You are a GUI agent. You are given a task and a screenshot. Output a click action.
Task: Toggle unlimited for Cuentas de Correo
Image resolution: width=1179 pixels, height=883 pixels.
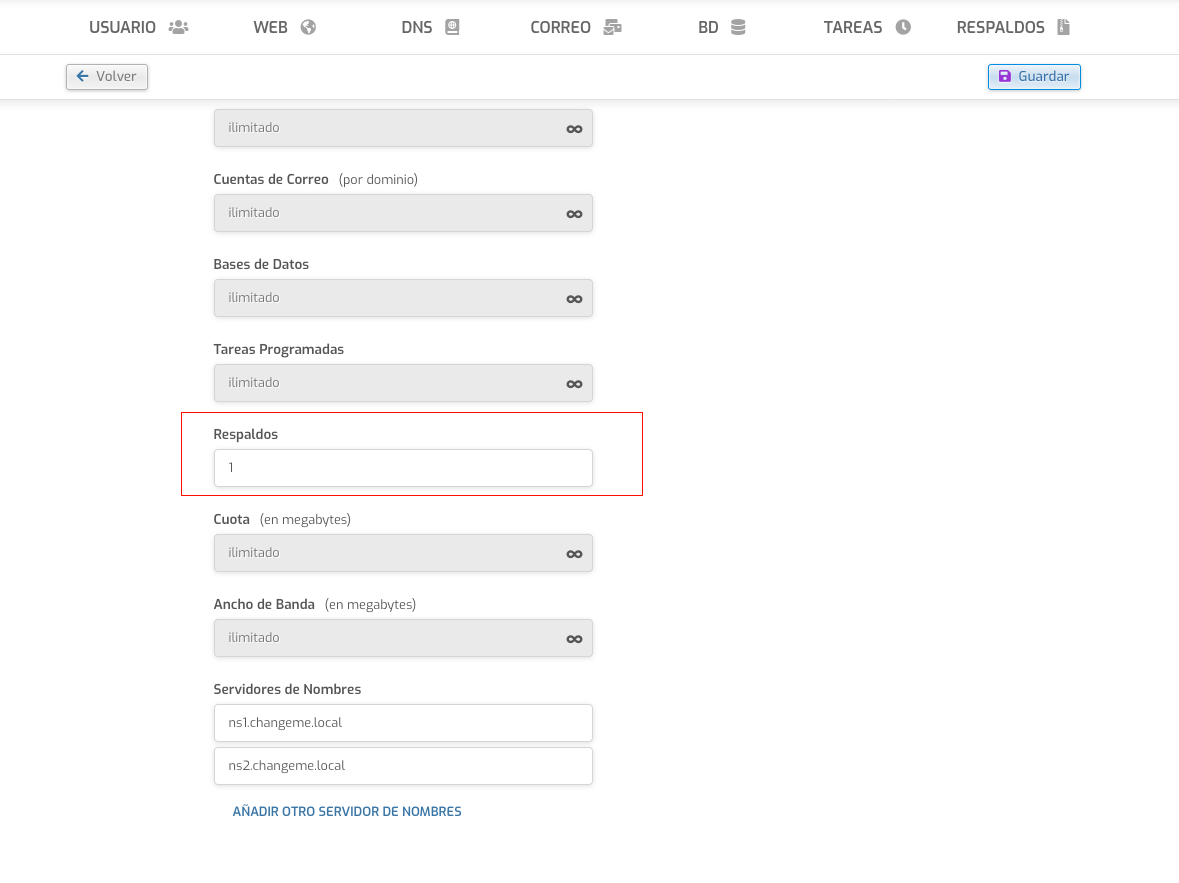tap(574, 214)
